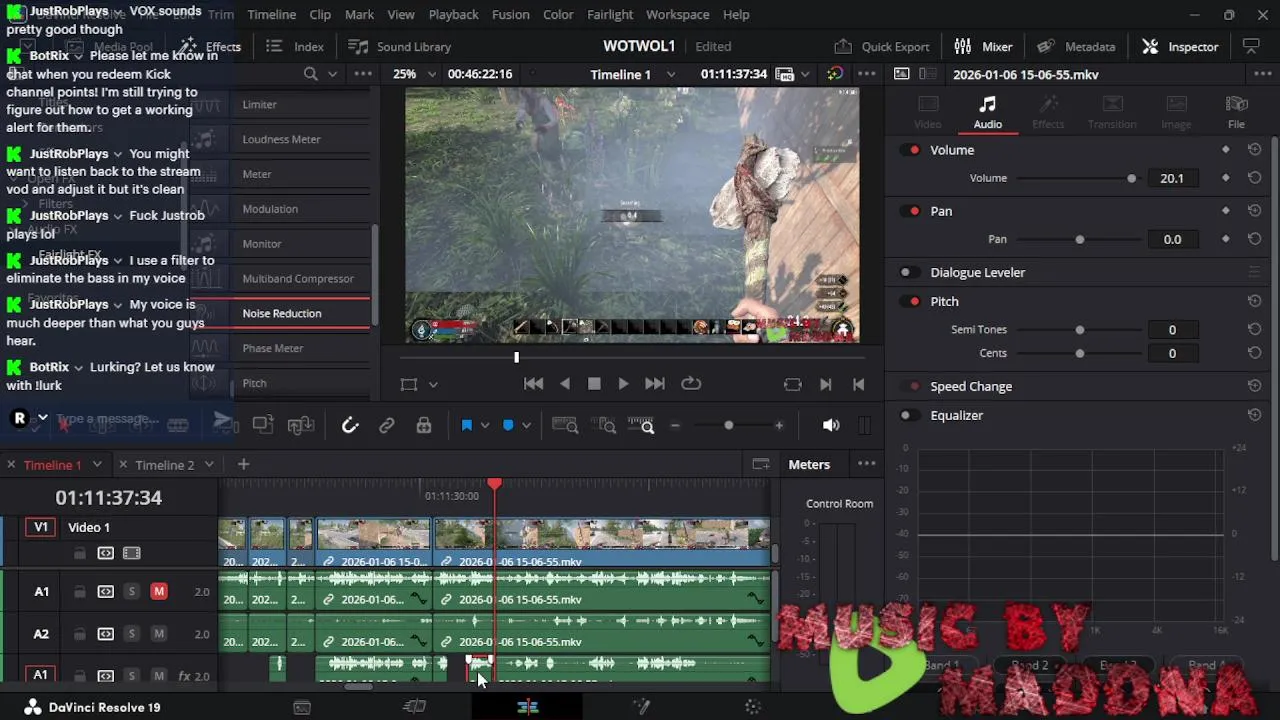The width and height of the screenshot is (1280, 720).
Task: Play the timeline forward
Action: tap(623, 384)
